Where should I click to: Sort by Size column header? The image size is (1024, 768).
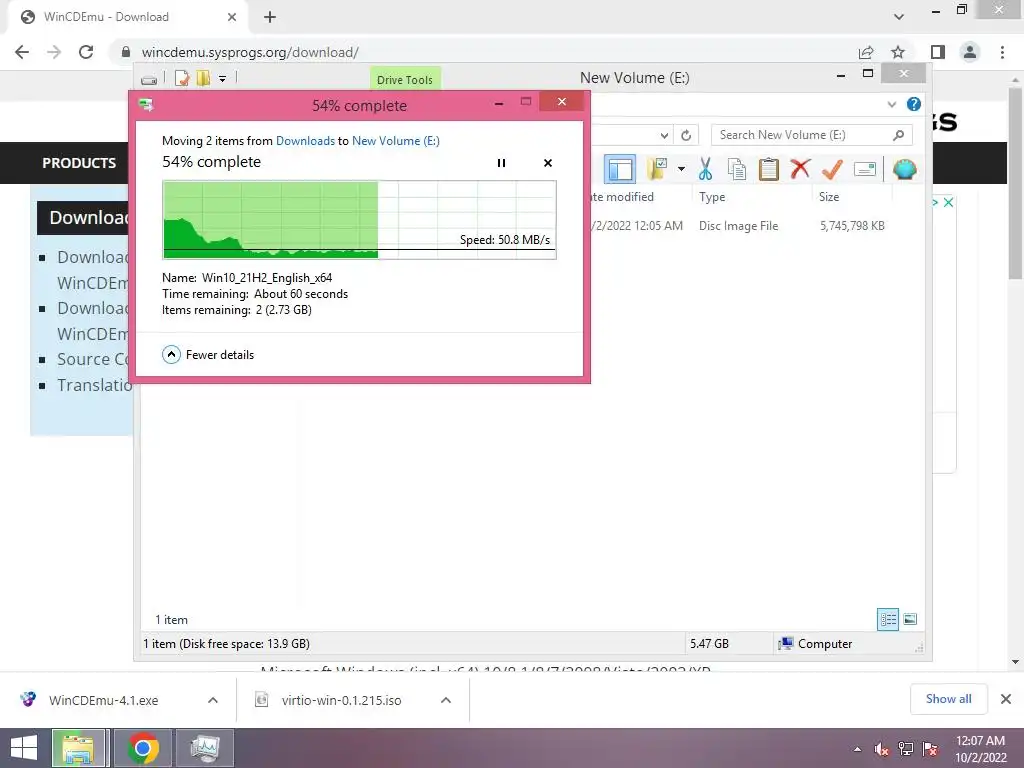(x=829, y=197)
